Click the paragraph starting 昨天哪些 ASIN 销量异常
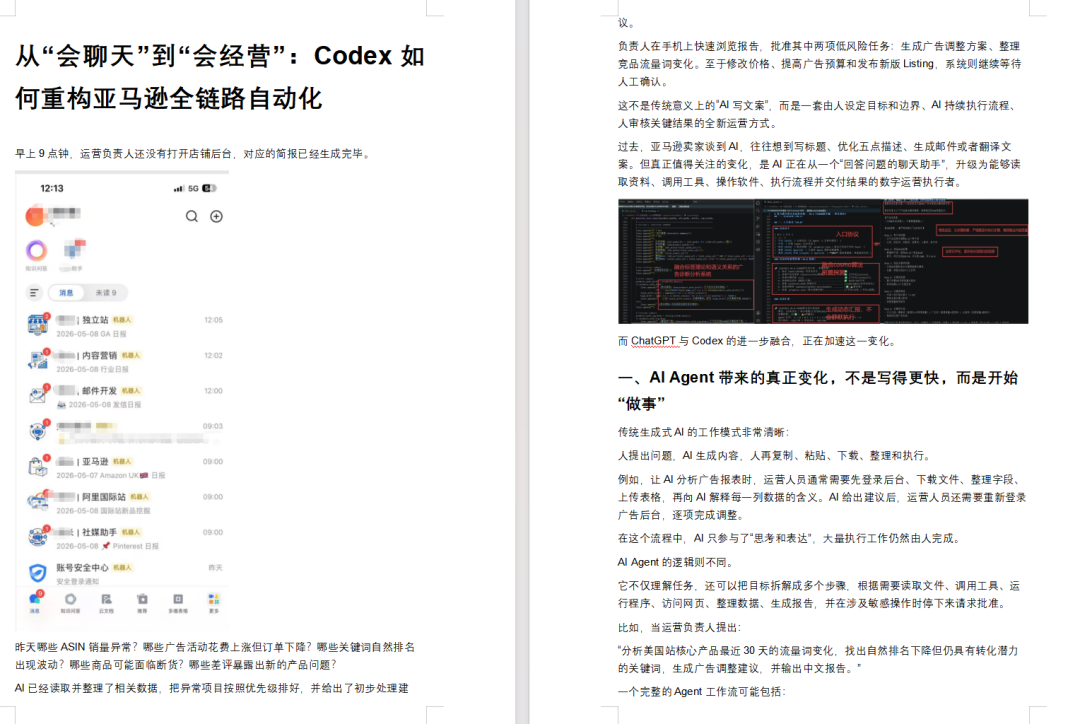The height and width of the screenshot is (724, 1080). (x=215, y=656)
